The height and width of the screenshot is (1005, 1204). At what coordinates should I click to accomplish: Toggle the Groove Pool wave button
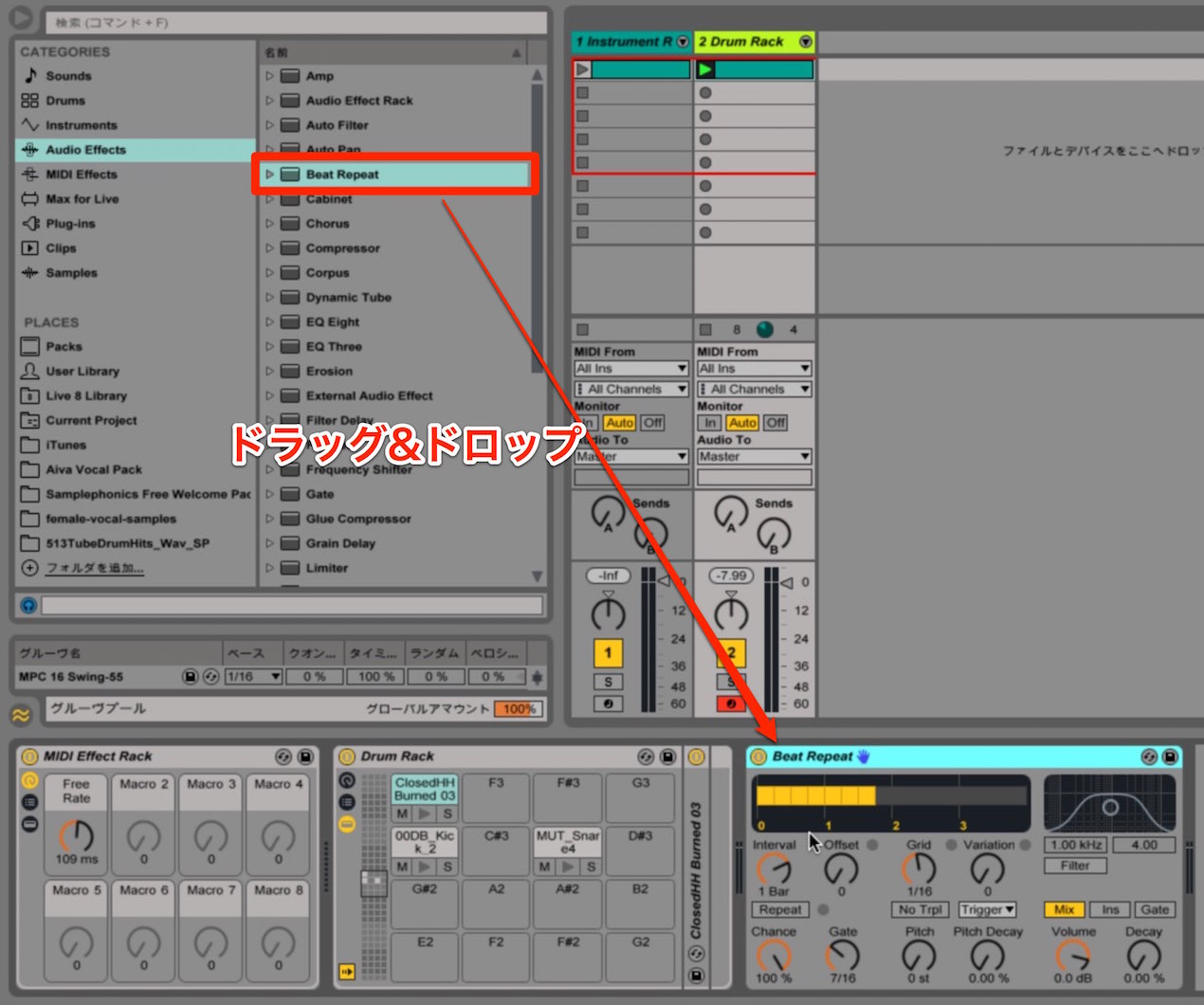[x=21, y=715]
